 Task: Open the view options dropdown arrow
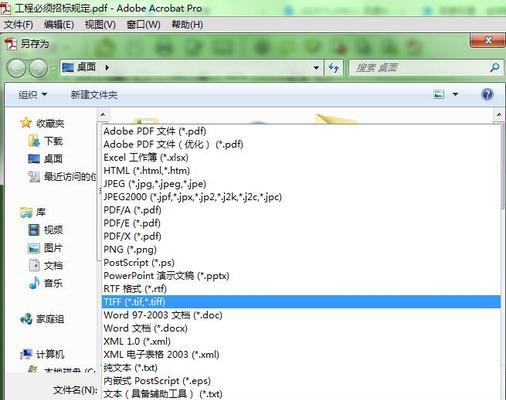coord(455,94)
